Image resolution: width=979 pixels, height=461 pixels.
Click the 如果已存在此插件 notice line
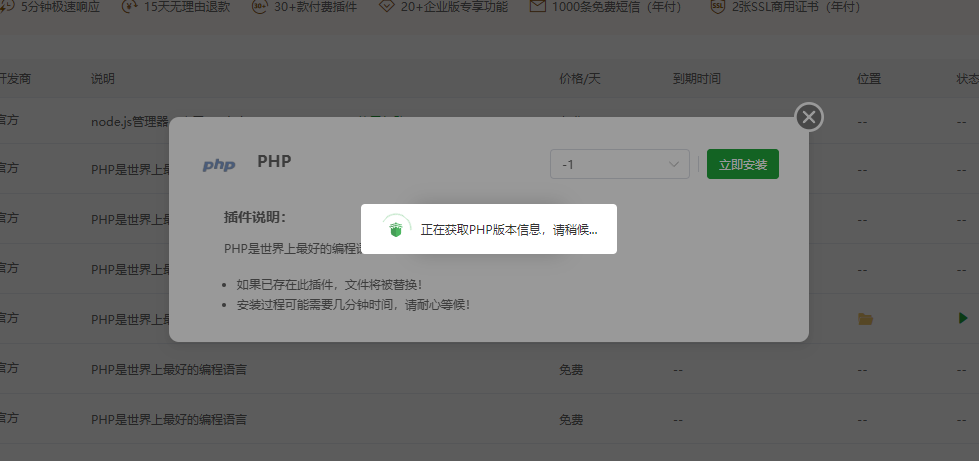pos(330,285)
